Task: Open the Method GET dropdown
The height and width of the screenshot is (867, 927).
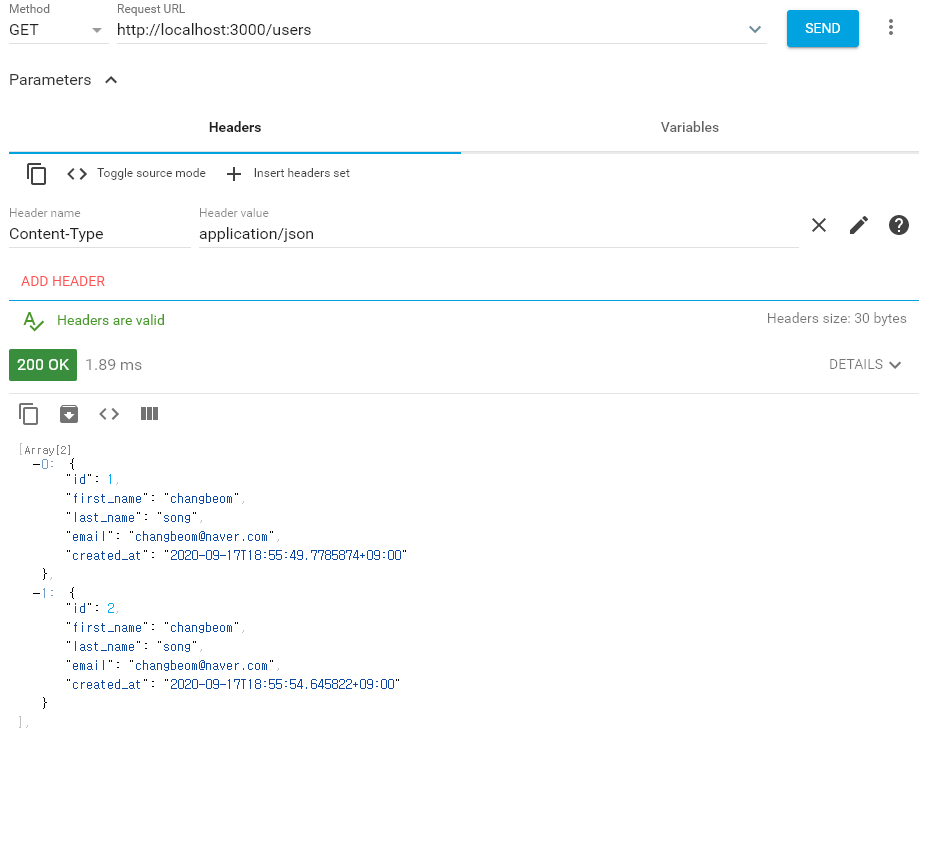Action: pyautogui.click(x=58, y=30)
